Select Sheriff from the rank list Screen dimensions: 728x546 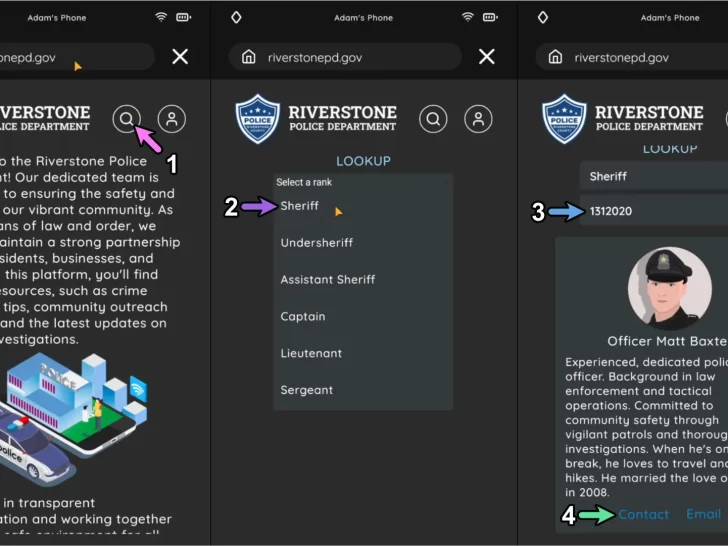300,206
